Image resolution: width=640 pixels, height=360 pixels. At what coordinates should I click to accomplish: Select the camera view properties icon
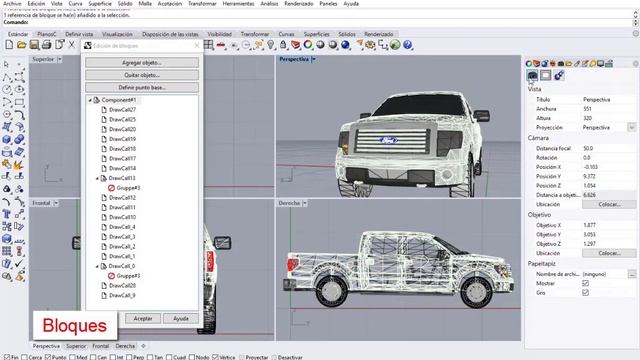coord(532,75)
